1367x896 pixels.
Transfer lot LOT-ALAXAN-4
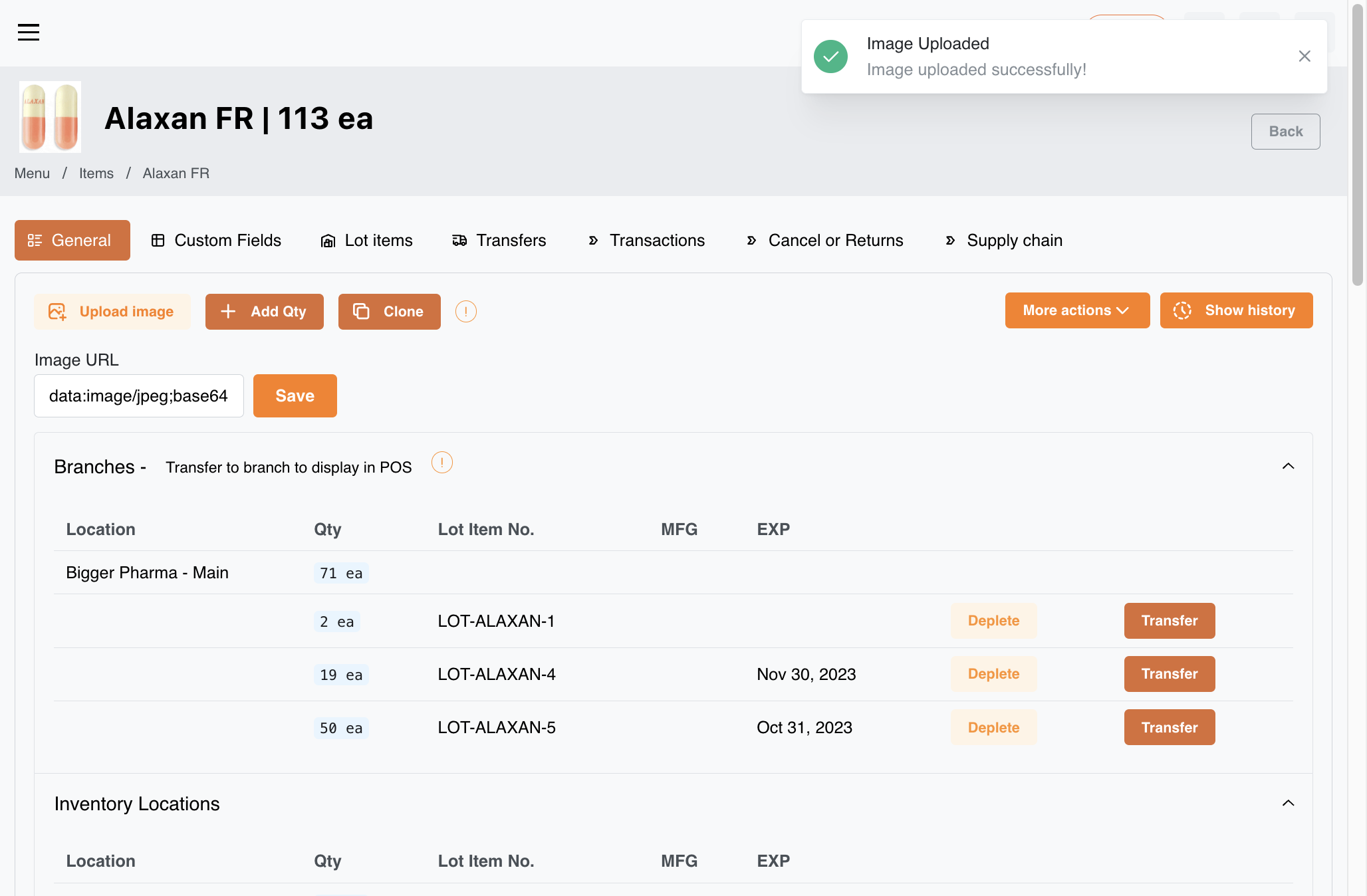pos(1170,674)
